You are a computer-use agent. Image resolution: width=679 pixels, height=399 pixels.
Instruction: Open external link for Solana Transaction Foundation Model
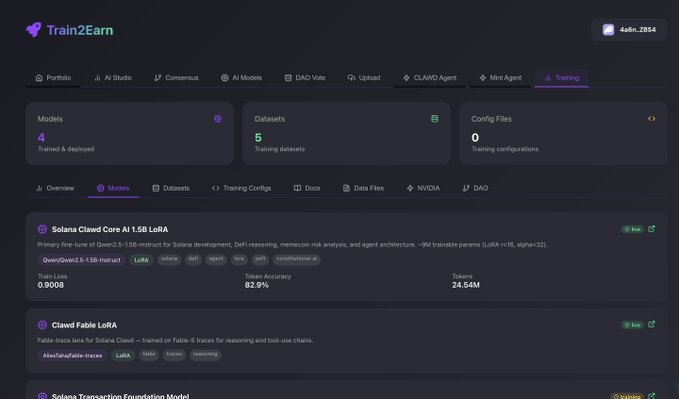[652, 396]
